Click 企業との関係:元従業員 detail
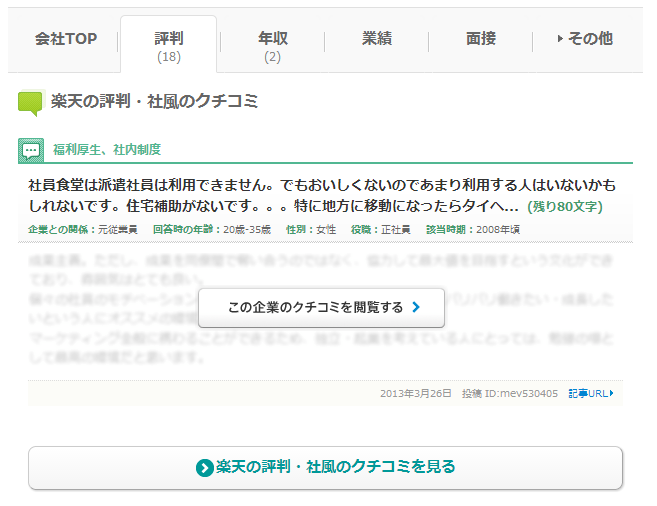Image resolution: width=657 pixels, height=506 pixels. 83,230
